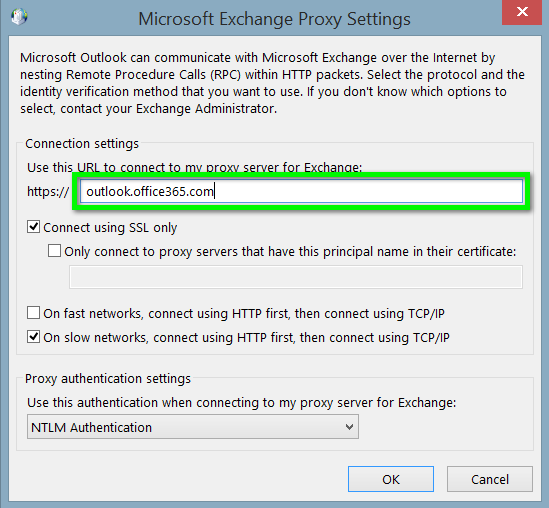Click the Microsoft Exchange Proxy Settings title
549x508 pixels.
(x=274, y=19)
